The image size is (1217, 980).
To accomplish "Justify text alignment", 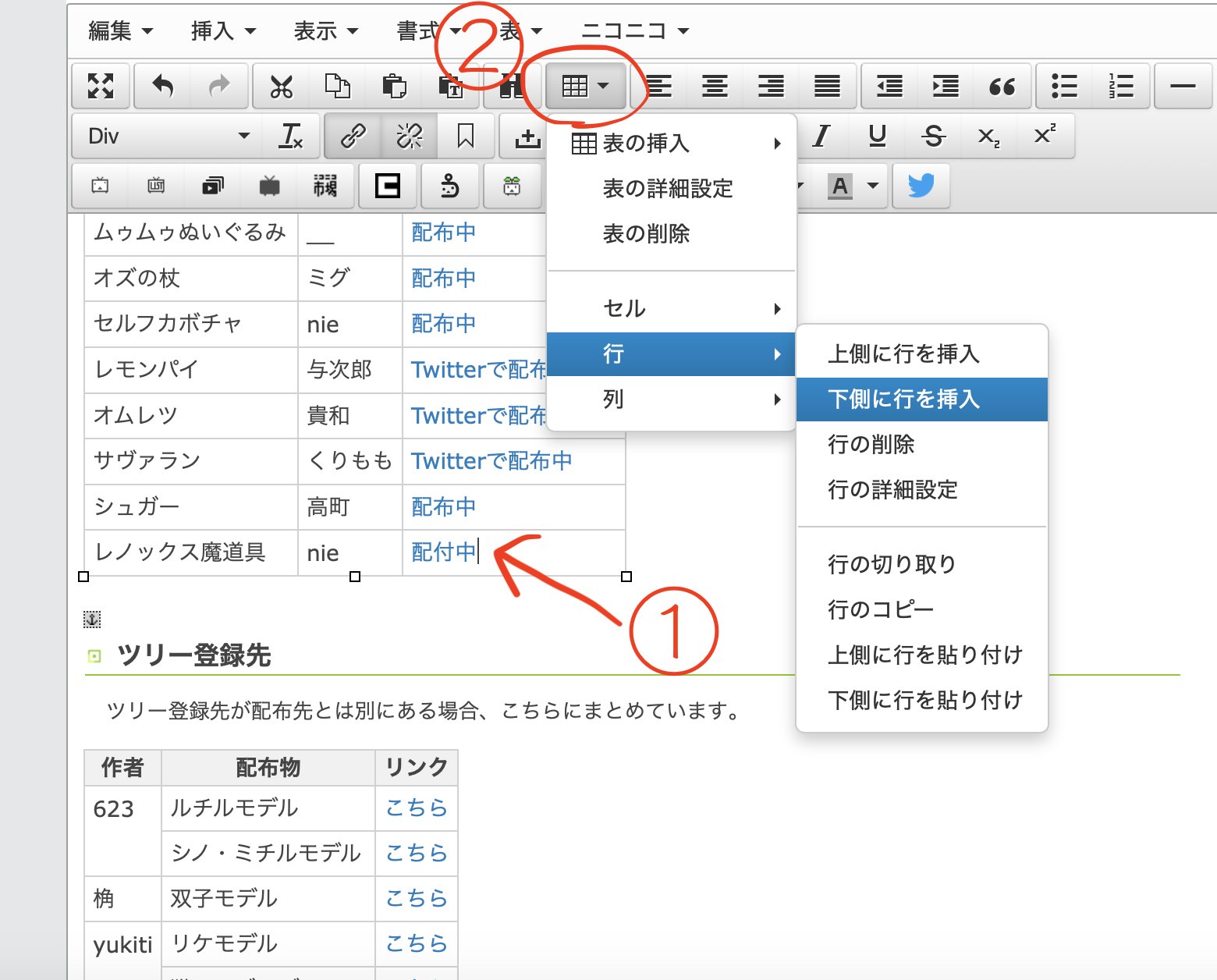I will point(827,86).
